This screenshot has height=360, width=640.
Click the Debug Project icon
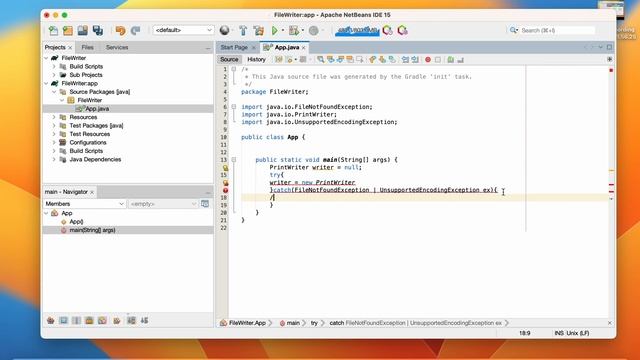point(293,30)
